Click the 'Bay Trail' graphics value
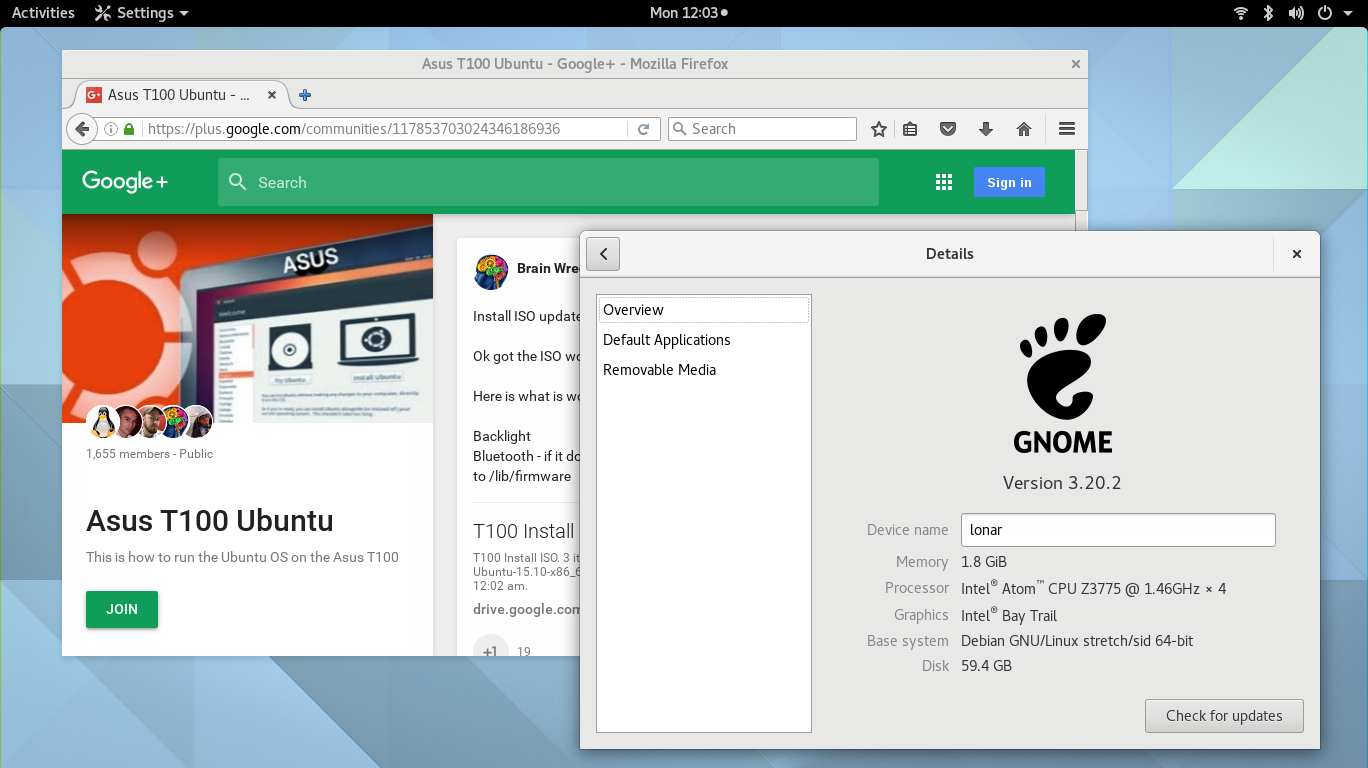Viewport: 1368px width, 768px height. (x=1029, y=616)
